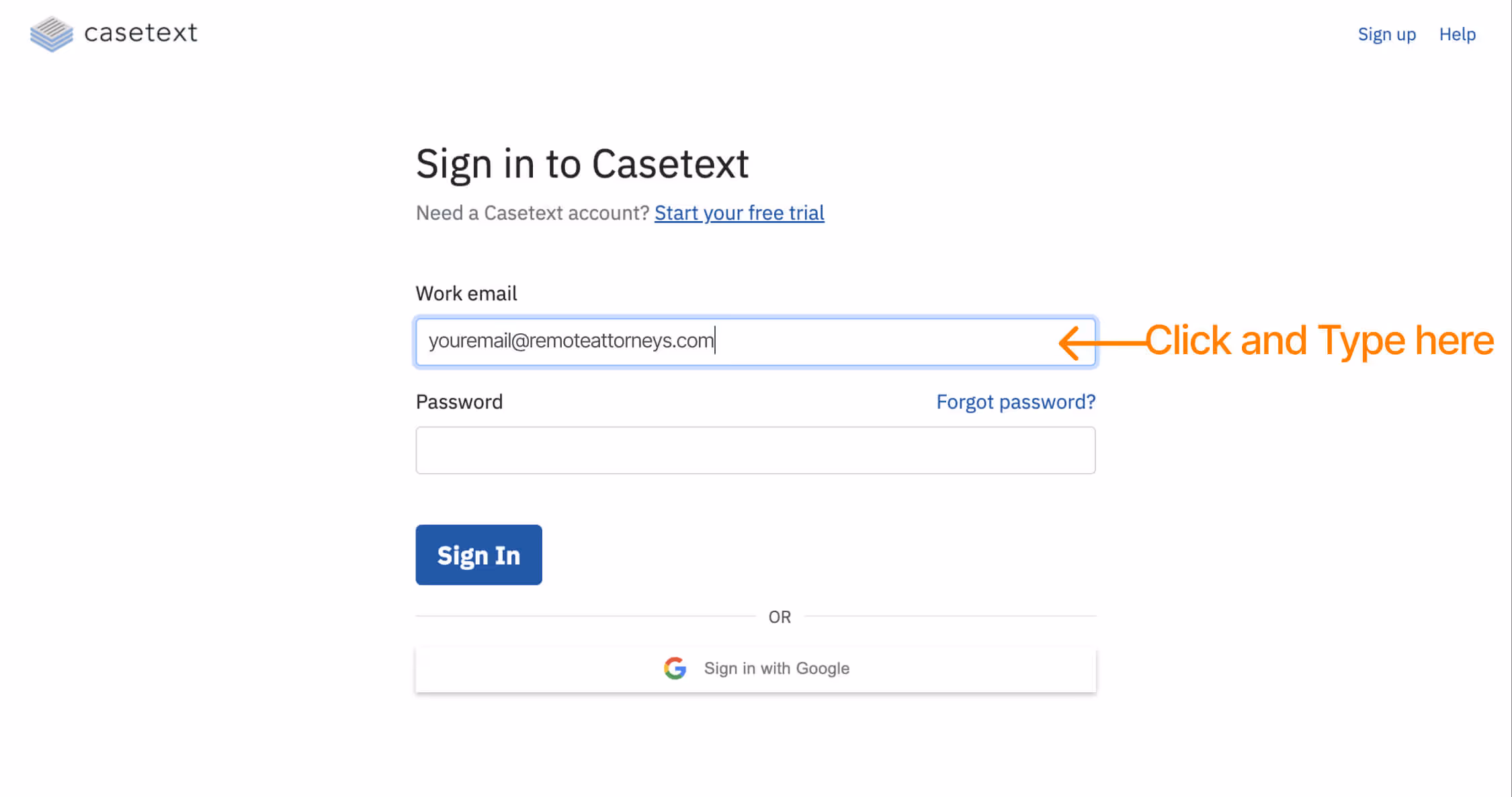Click the Password label
This screenshot has height=797, width=1512.
pos(459,401)
